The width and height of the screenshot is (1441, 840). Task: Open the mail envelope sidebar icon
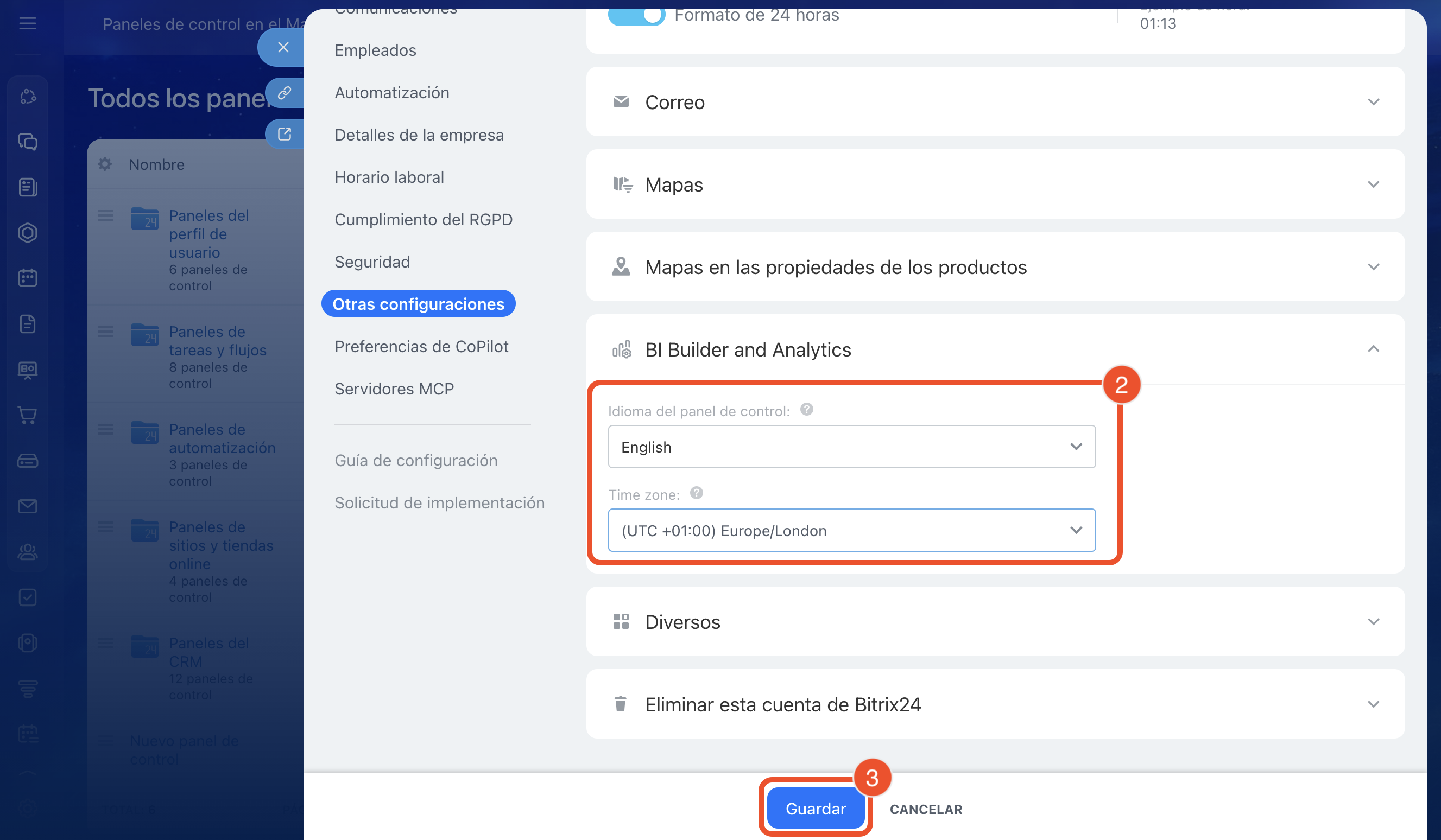(28, 506)
